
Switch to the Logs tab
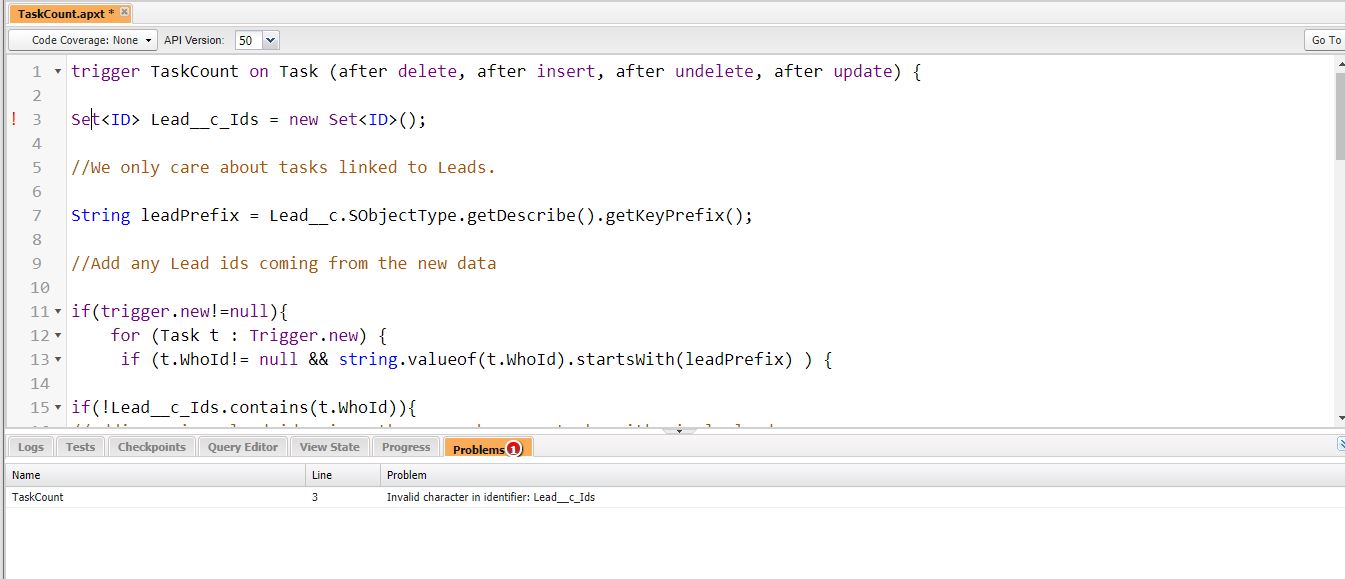(x=30, y=447)
